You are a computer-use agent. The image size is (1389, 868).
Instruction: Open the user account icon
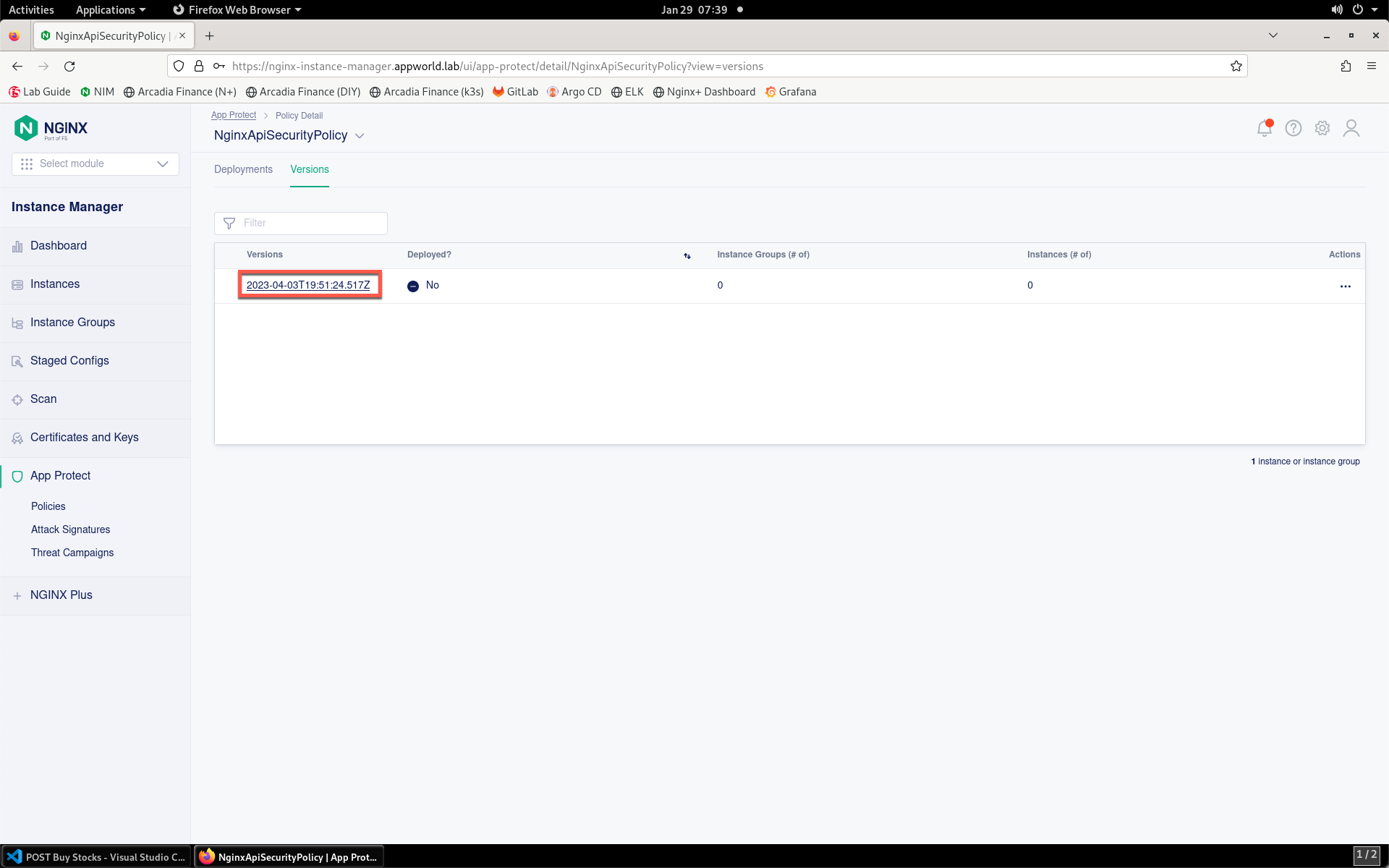point(1351,128)
